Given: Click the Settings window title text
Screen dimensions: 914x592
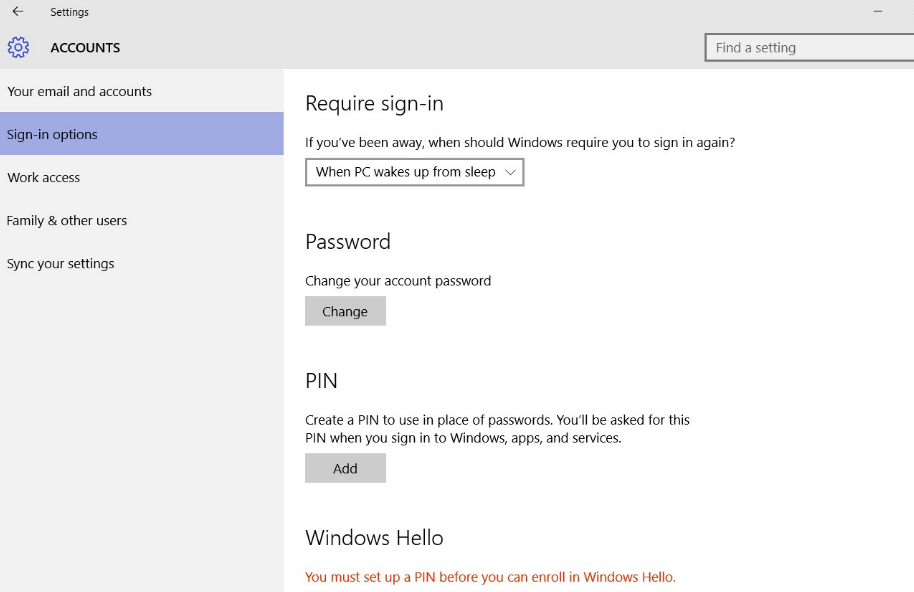Looking at the screenshot, I should [x=69, y=12].
